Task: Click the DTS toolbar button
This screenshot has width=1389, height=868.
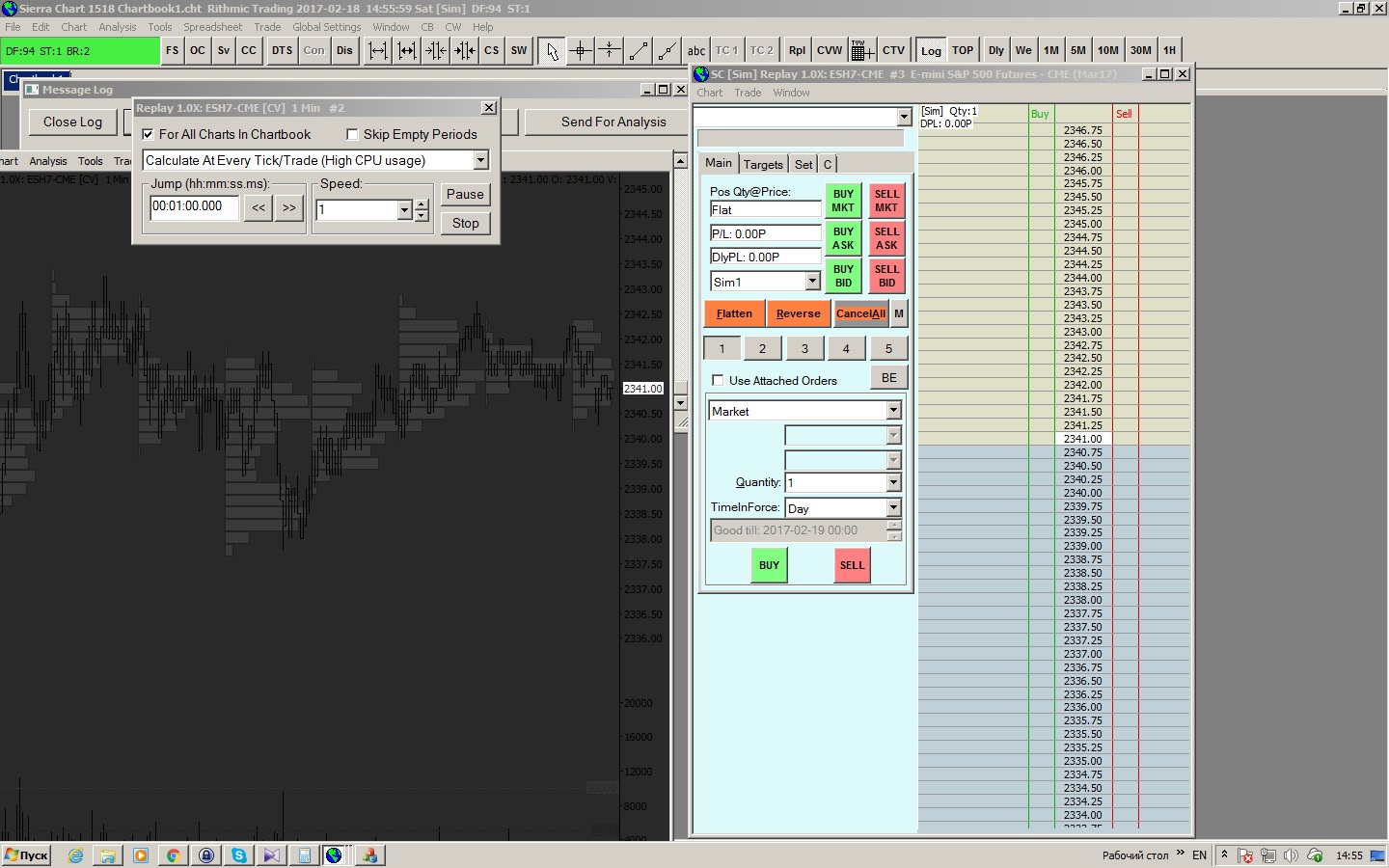Action: (282, 51)
